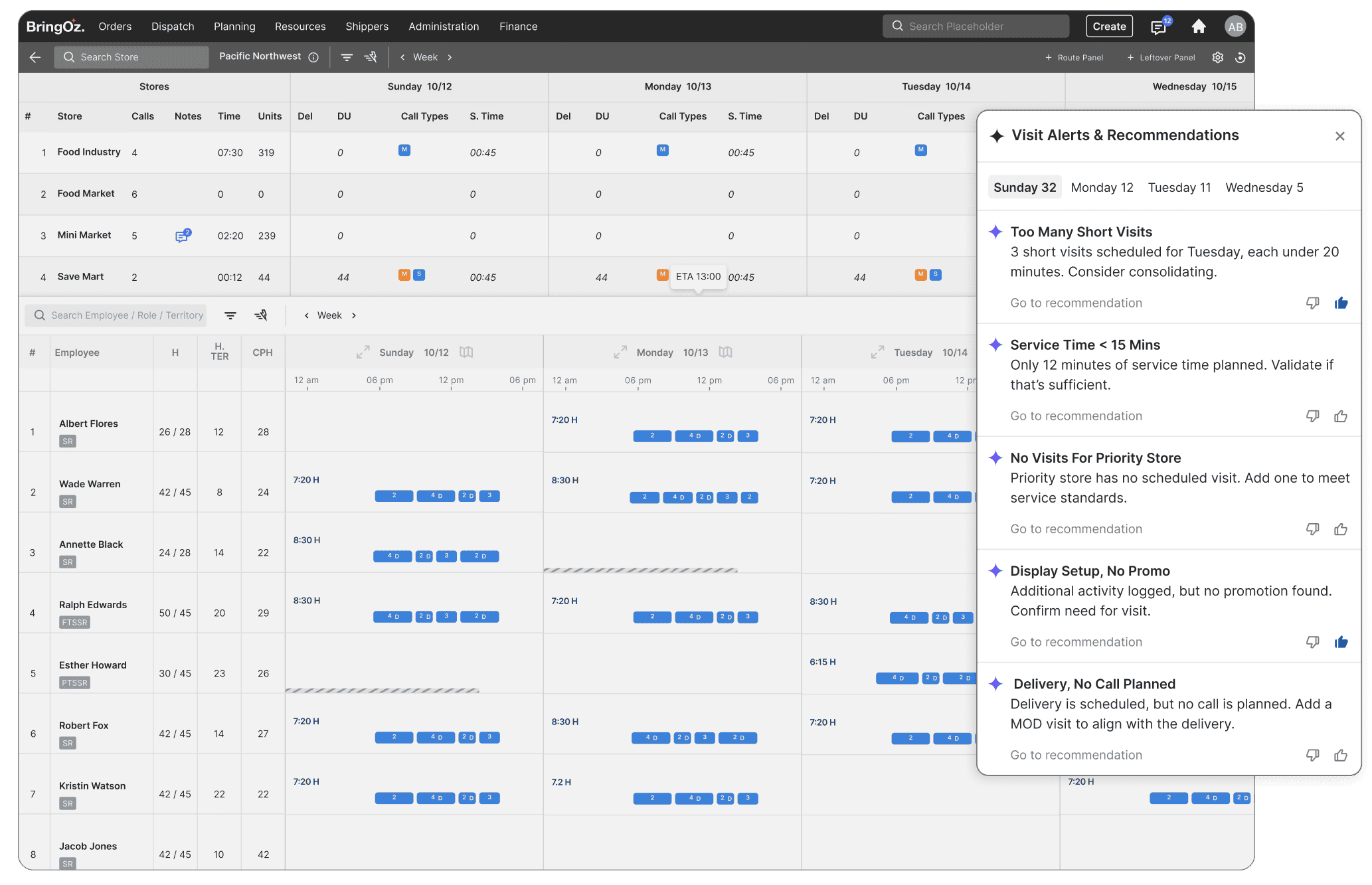Expand the Sunday 10/12 schedule column

point(363,353)
